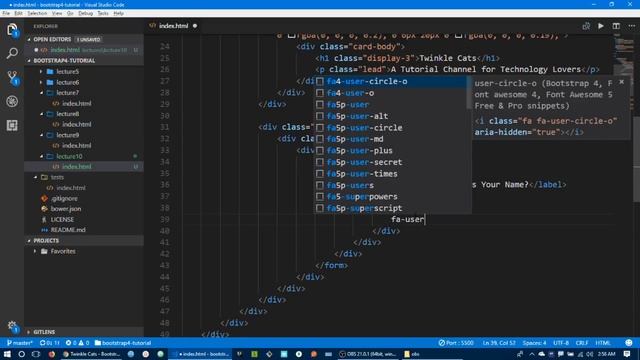Screen dimensions: 640x360
Task: Open bower.json file
Action: (84, 209)
